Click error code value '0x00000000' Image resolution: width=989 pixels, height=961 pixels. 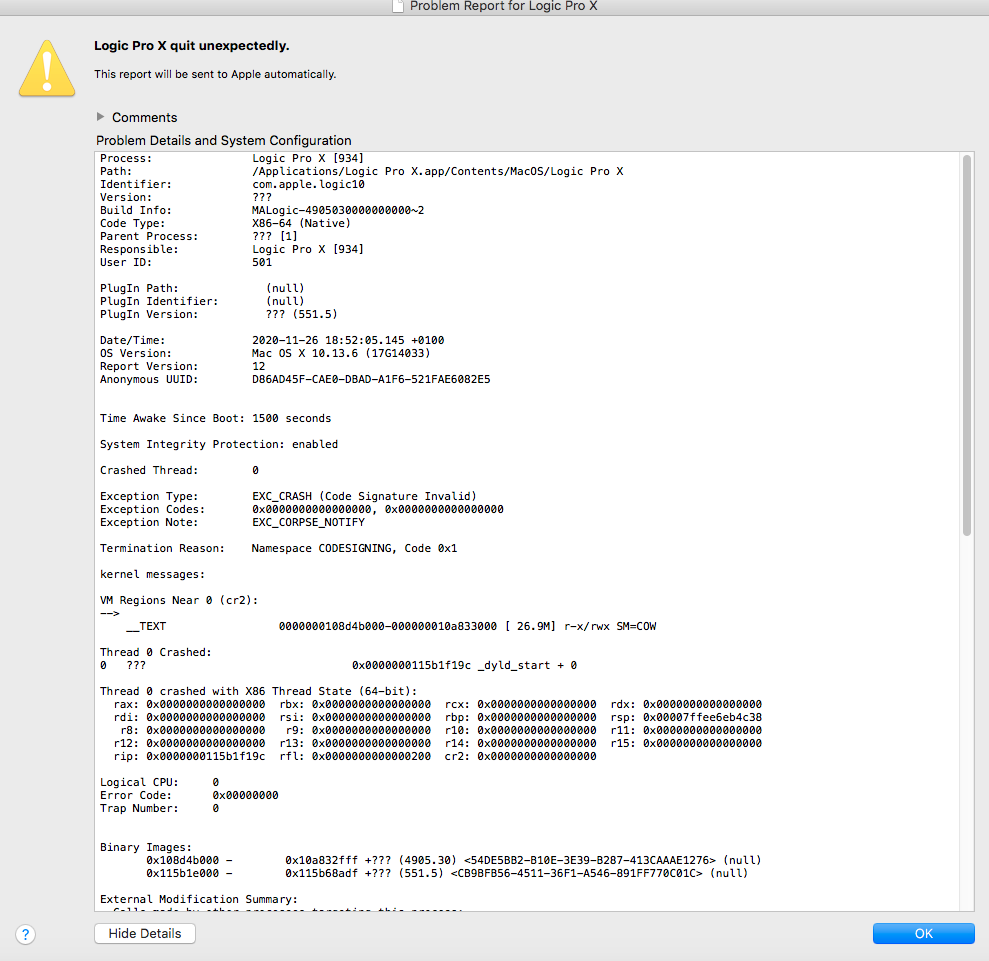click(x=245, y=795)
